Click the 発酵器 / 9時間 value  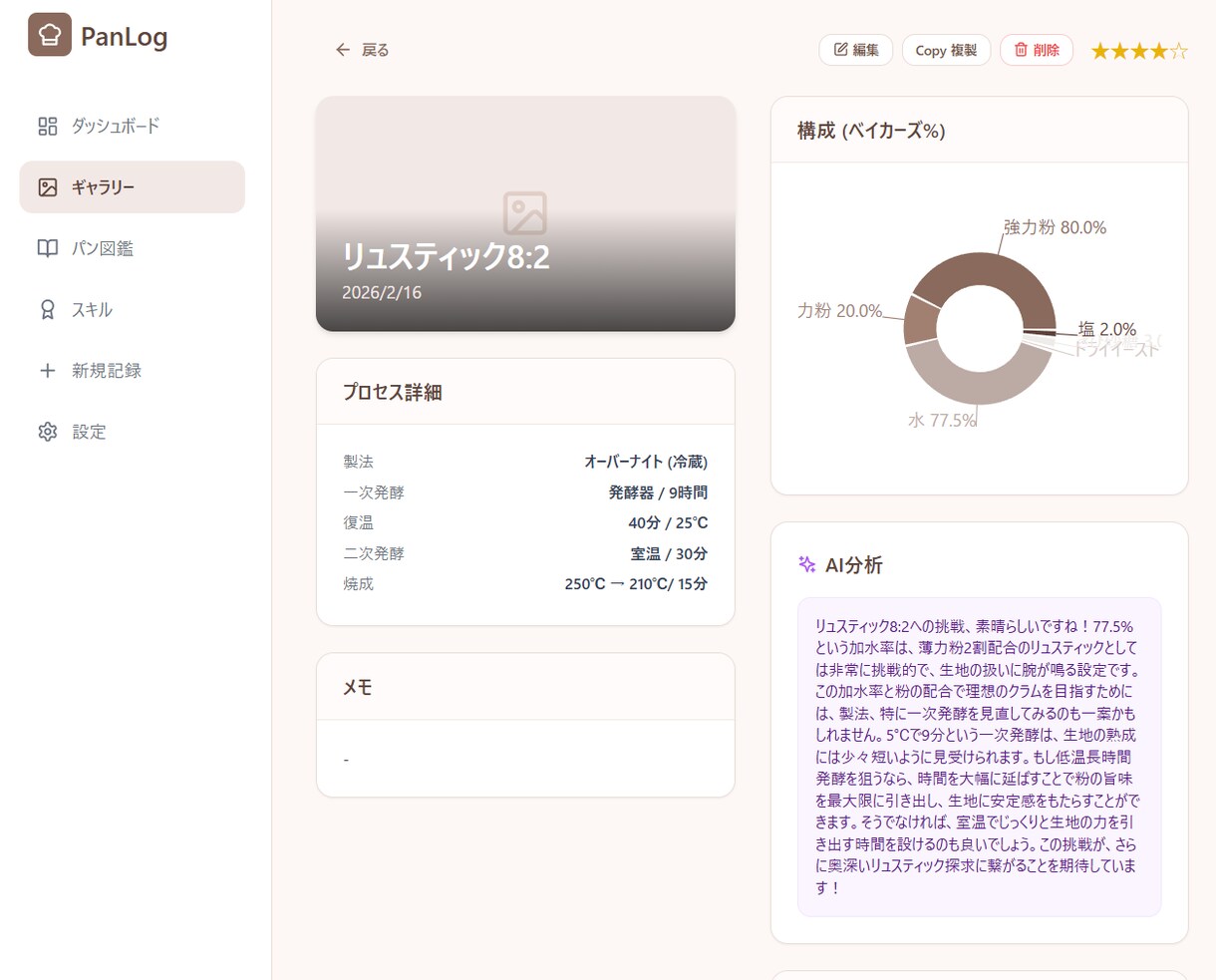pos(658,492)
